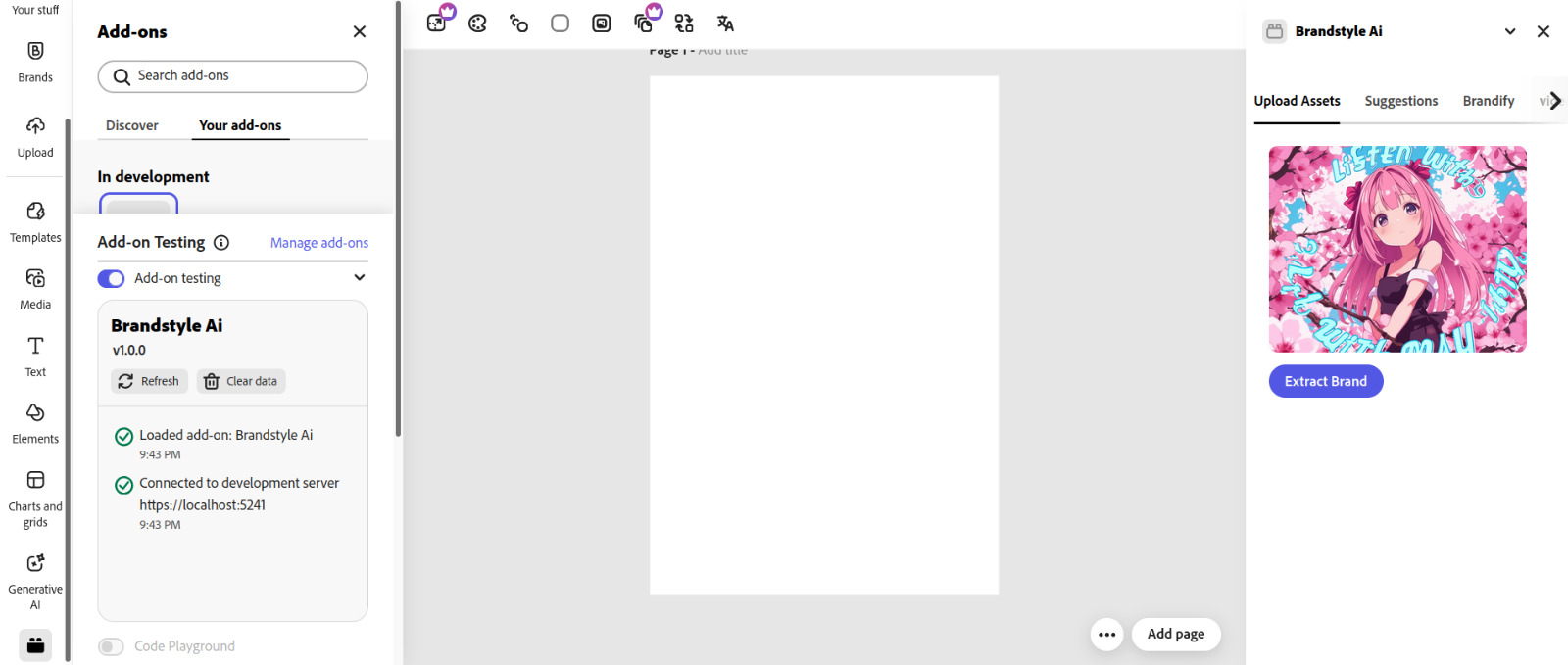Open the Templates panel
This screenshot has width=1568, height=665.
pos(35,222)
